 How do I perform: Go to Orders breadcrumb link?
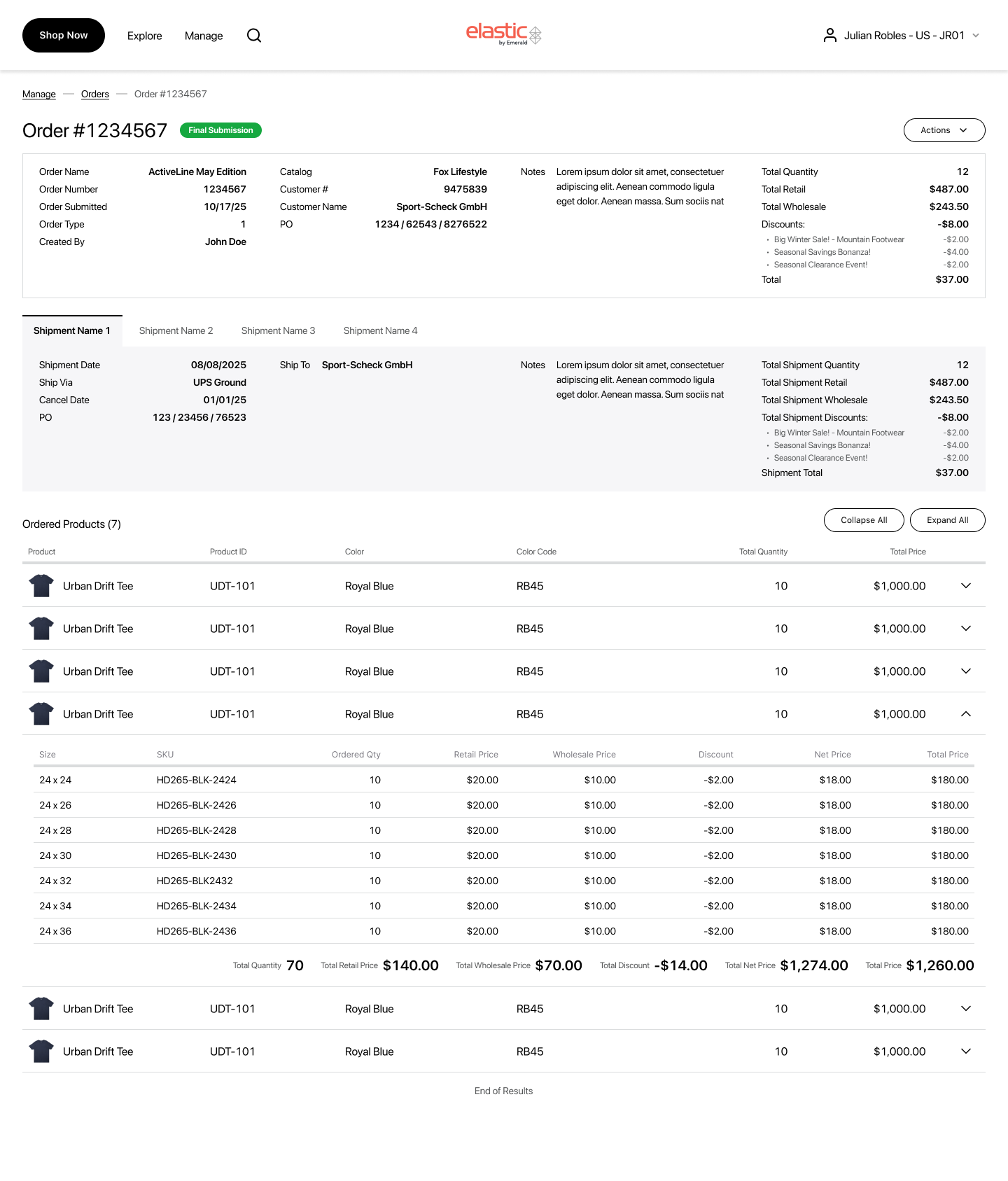(95, 95)
